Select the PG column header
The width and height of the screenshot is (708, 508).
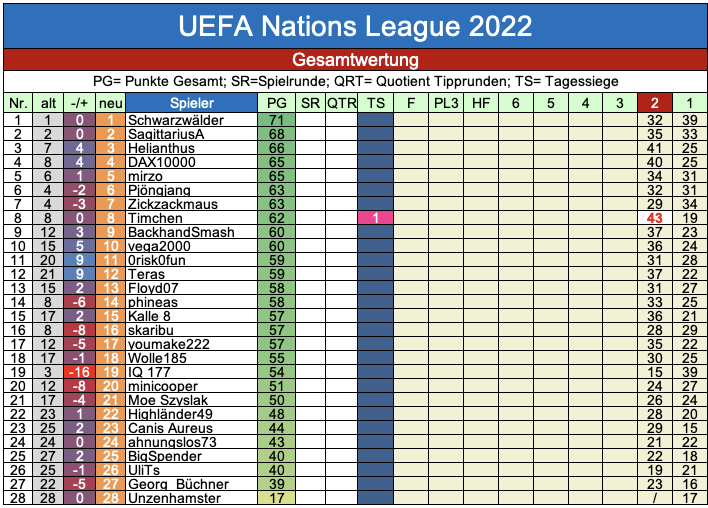[277, 103]
